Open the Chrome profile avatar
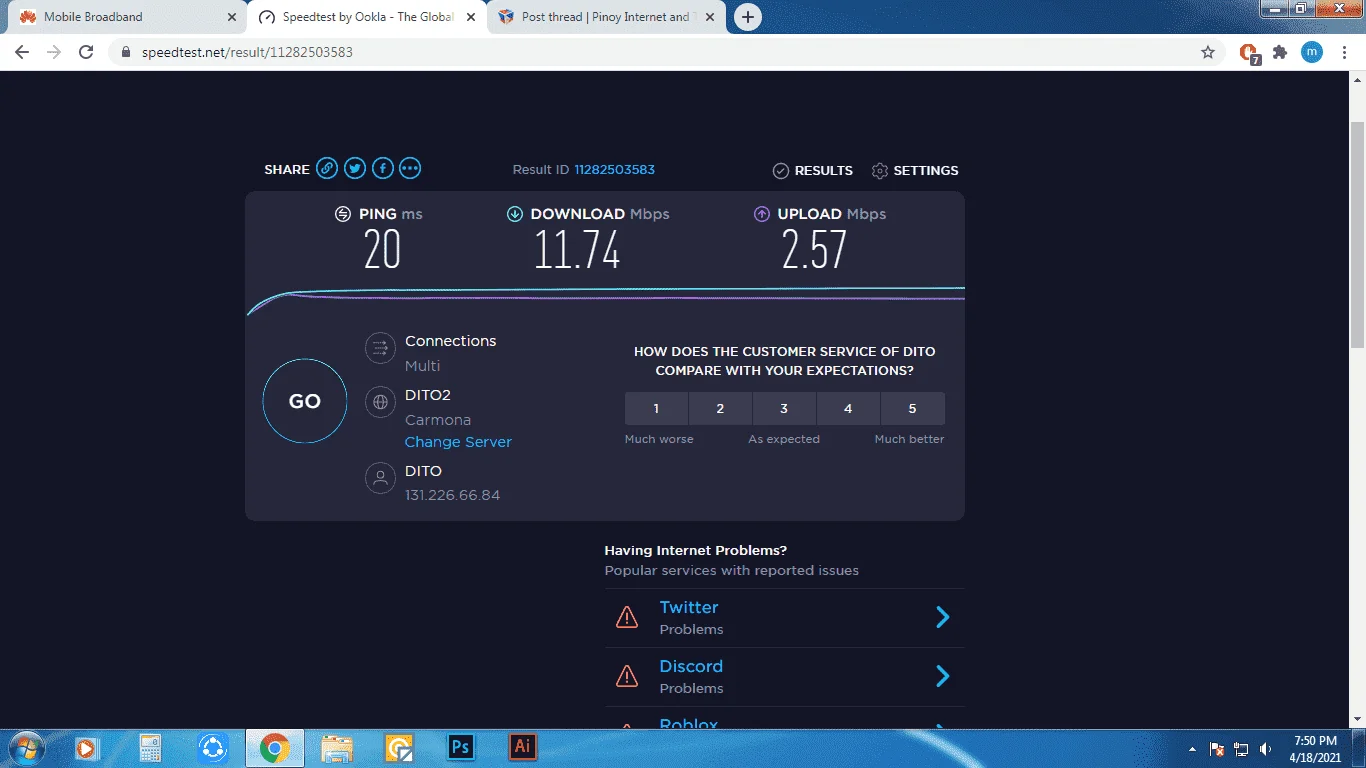Viewport: 1366px width, 768px height. [1312, 52]
